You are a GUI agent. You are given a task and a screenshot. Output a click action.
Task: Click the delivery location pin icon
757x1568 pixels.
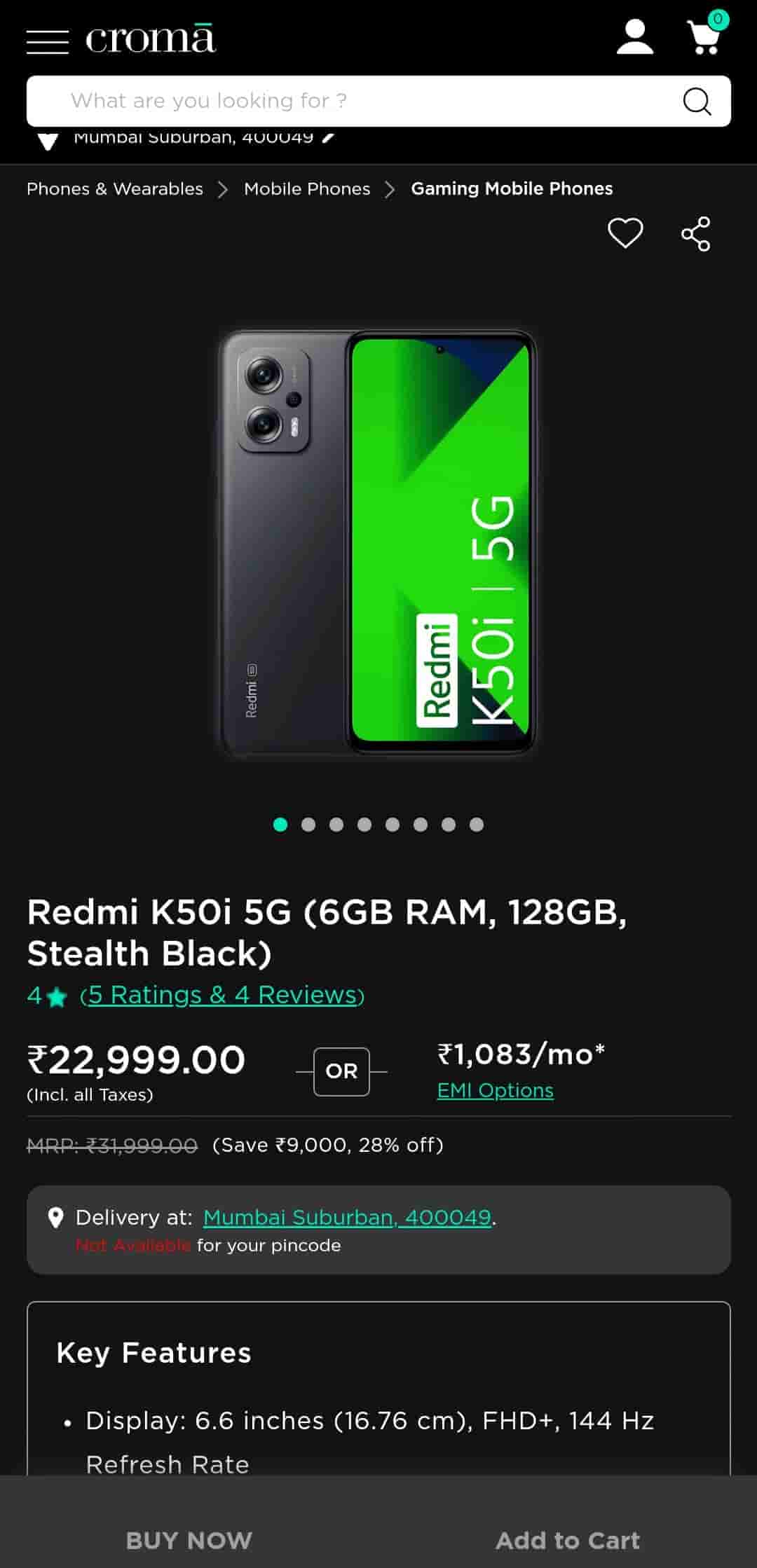point(55,1218)
